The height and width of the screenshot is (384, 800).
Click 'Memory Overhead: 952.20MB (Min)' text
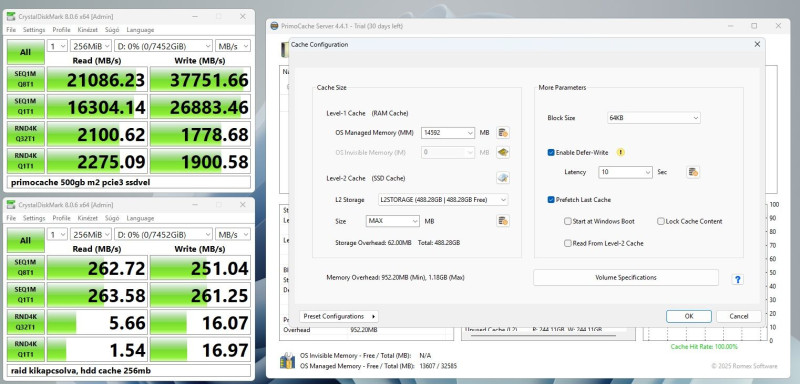[380, 277]
